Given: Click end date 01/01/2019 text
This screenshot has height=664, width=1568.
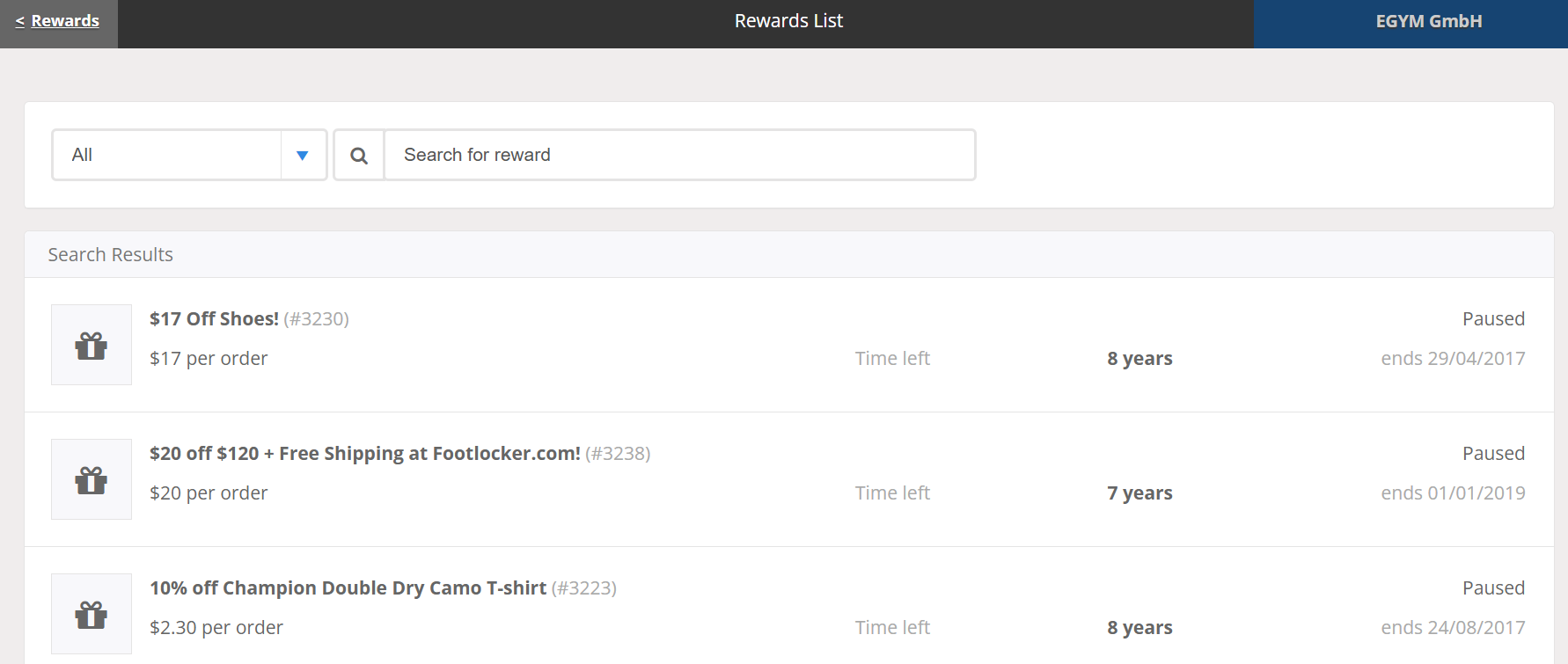Looking at the screenshot, I should coord(1453,493).
